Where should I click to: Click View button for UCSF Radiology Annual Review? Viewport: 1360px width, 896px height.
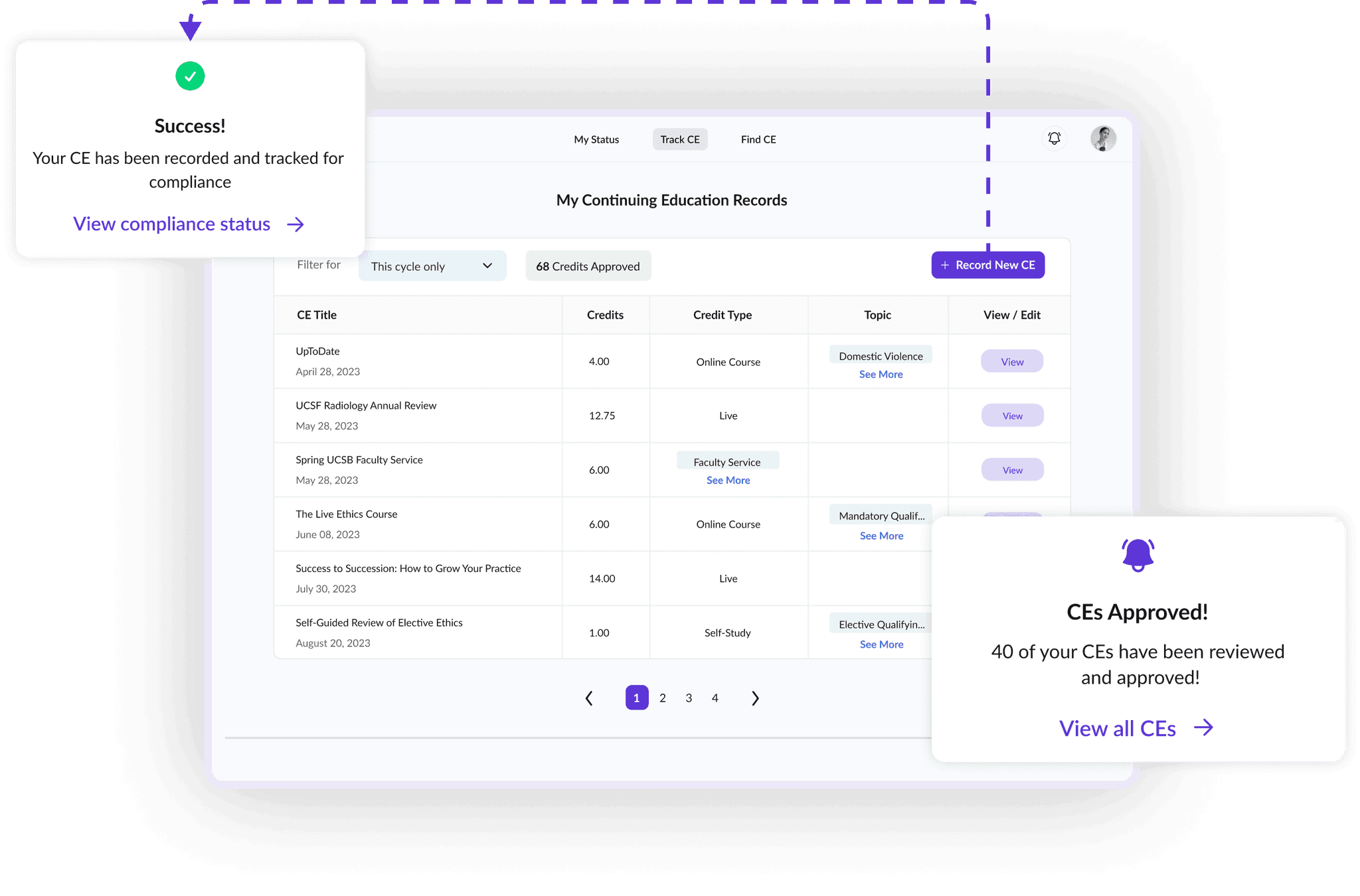(1011, 415)
